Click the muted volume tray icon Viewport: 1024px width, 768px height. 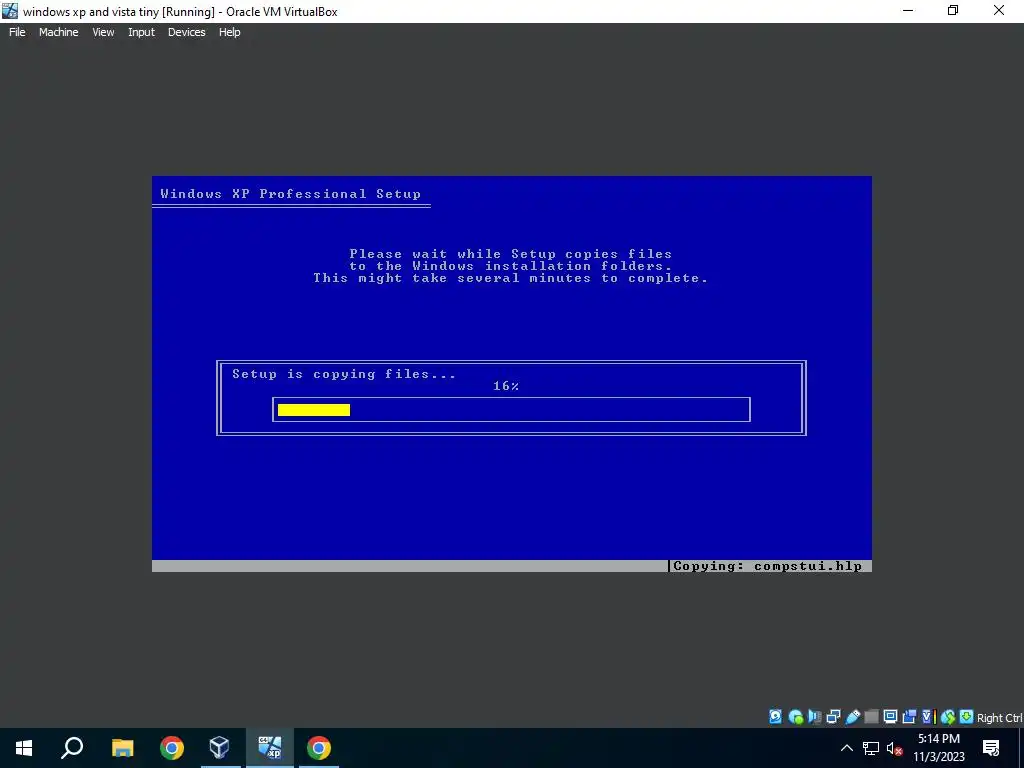pos(894,748)
